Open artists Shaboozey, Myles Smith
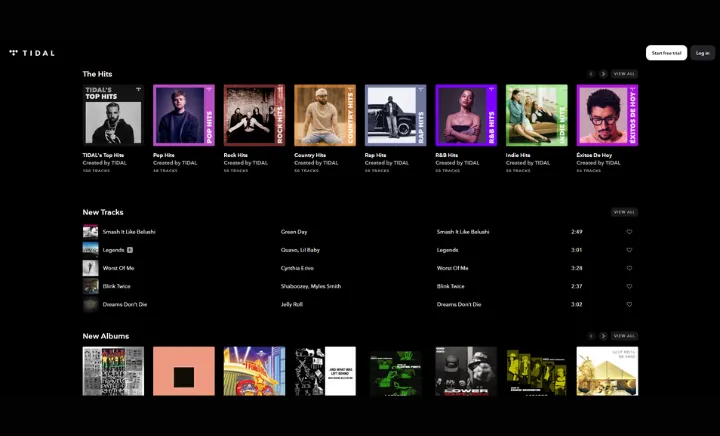This screenshot has width=720, height=436. point(311,286)
